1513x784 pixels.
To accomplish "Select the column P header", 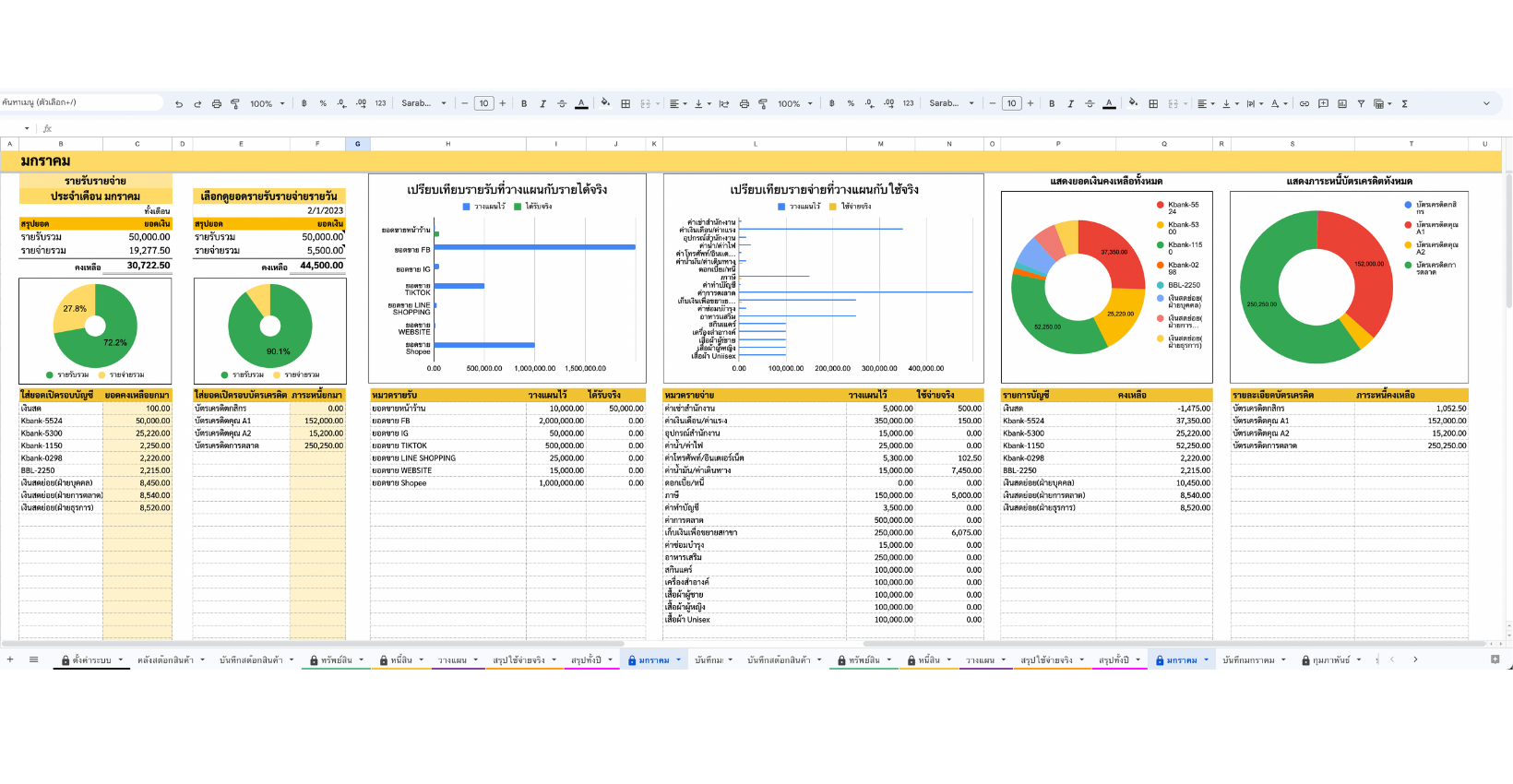I will 1058,144.
